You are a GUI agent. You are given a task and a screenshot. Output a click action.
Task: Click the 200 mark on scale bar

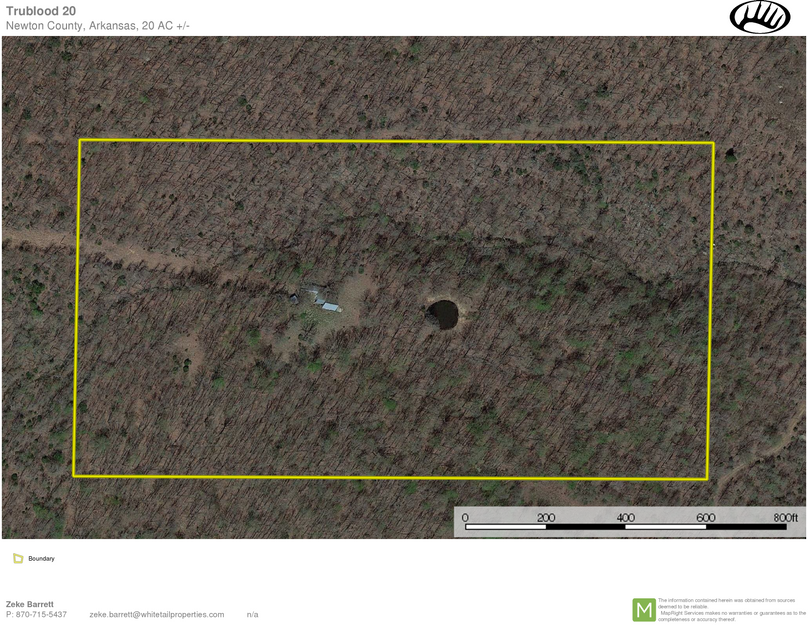point(546,517)
